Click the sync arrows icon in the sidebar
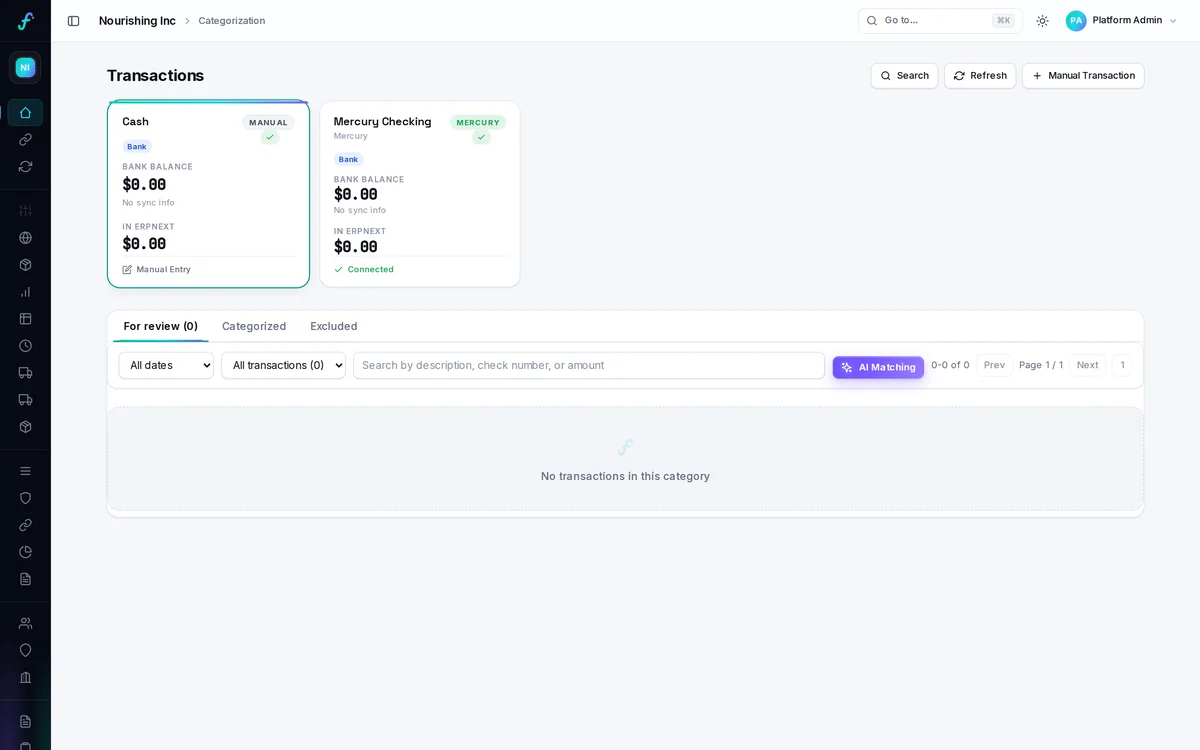This screenshot has width=1200, height=750. [x=25, y=166]
